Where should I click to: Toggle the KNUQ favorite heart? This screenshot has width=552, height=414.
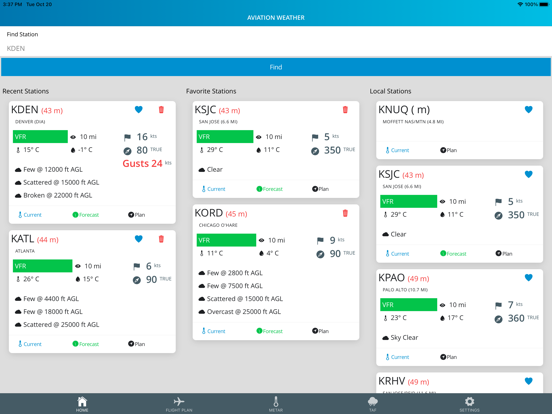[x=528, y=109]
